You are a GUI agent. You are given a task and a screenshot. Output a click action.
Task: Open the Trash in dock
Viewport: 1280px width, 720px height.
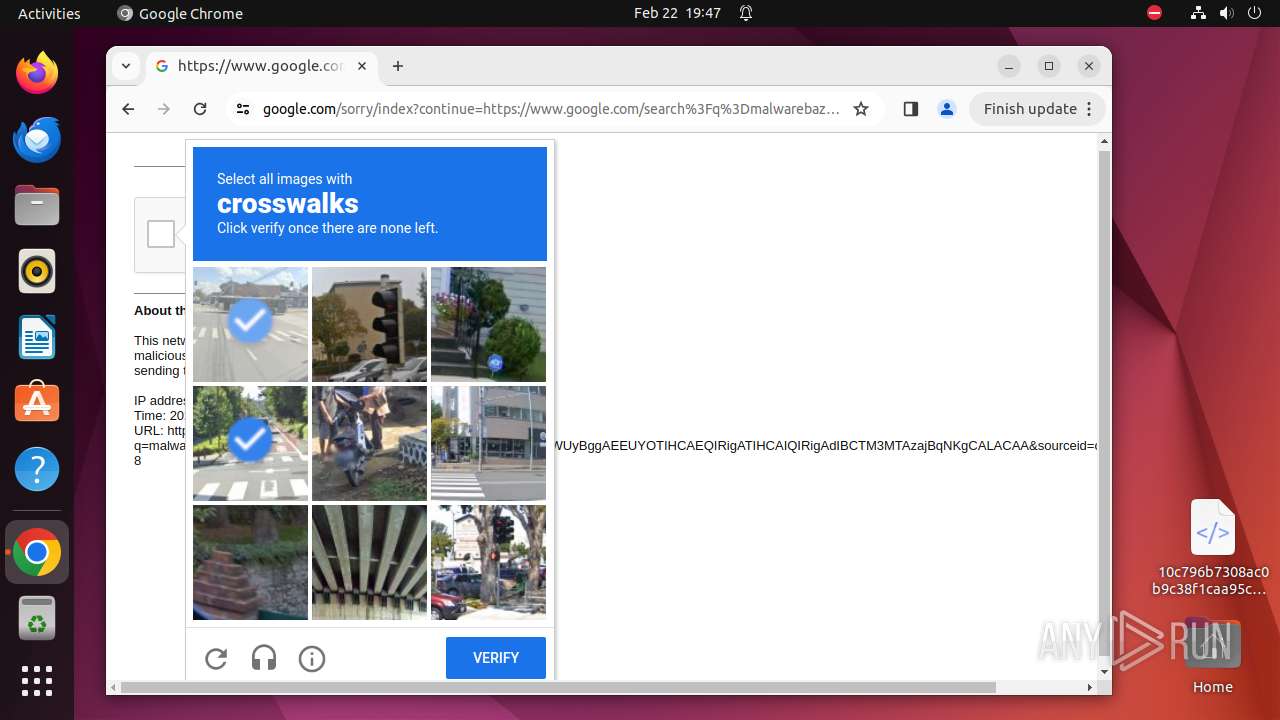[x=37, y=618]
